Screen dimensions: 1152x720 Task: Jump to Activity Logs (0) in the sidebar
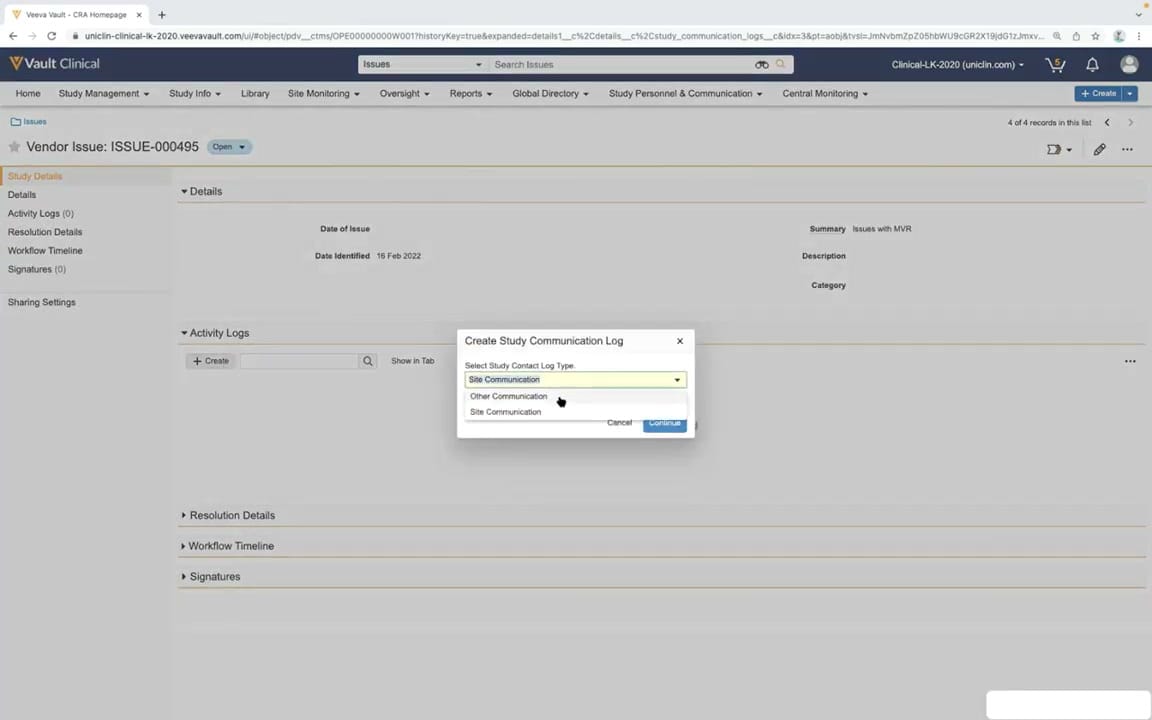[40, 213]
